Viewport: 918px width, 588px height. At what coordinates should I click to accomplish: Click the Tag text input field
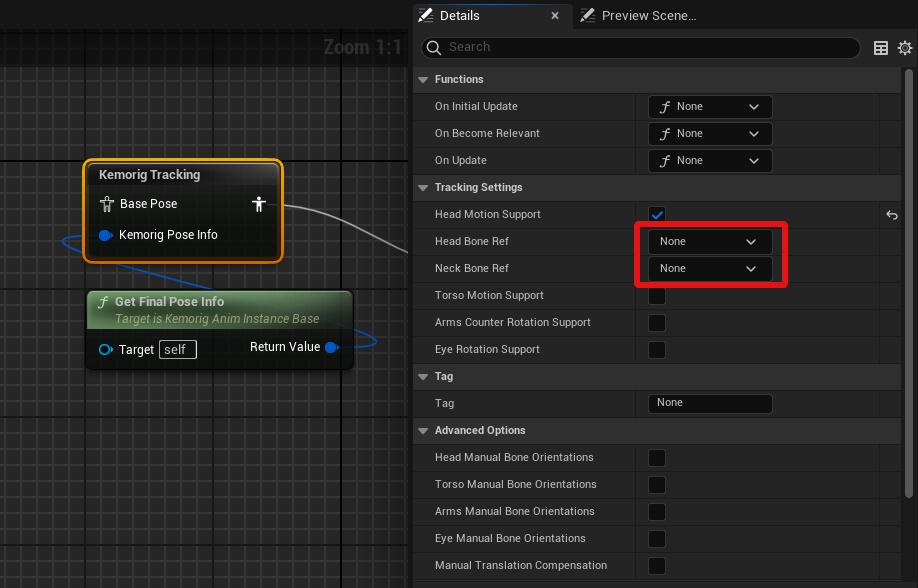(x=710, y=404)
